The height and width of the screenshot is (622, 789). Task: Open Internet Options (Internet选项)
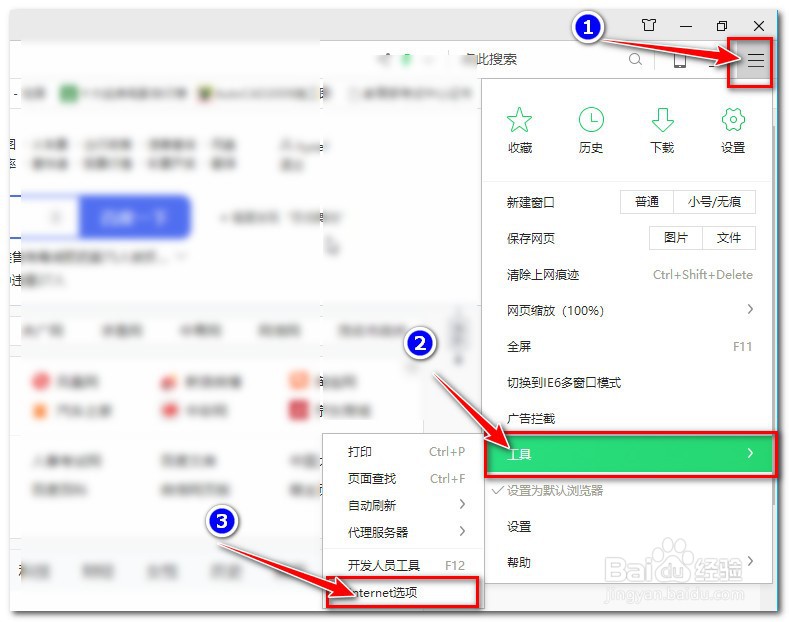click(x=402, y=592)
